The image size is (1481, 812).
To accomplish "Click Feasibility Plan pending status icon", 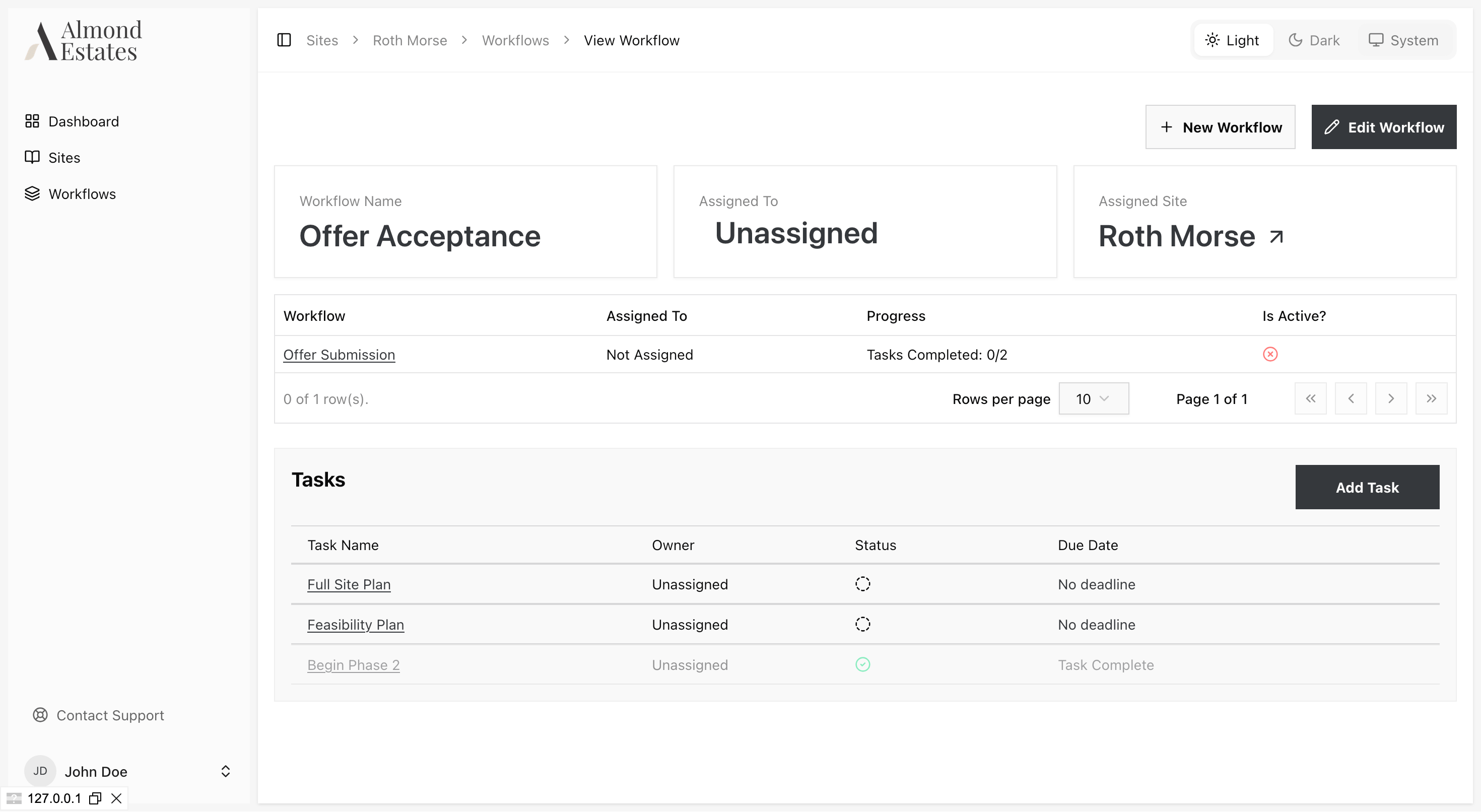I will [862, 624].
